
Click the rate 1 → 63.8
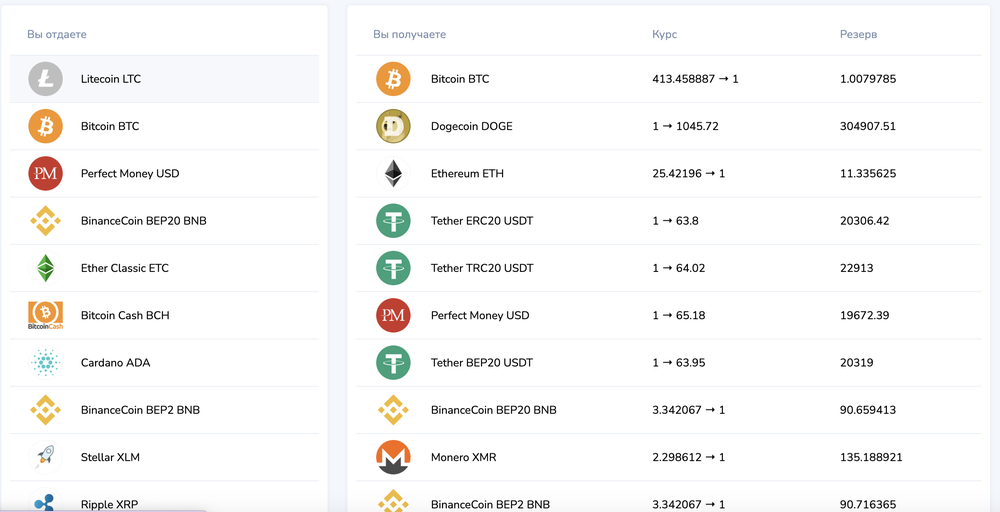coord(675,221)
